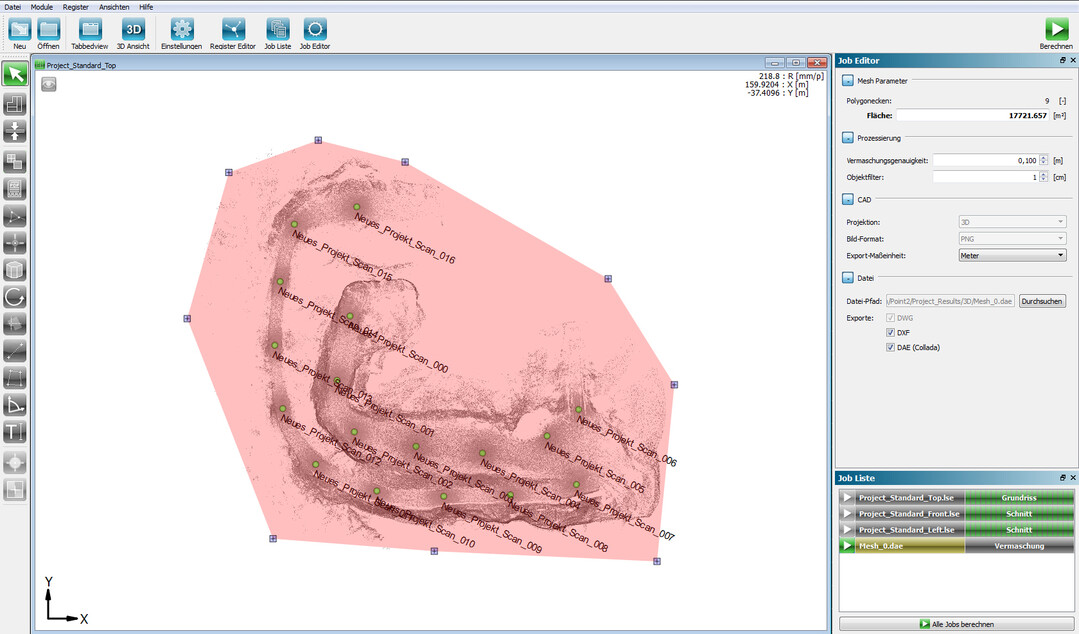Select the overlapping squares tool
The height and width of the screenshot is (634, 1079).
[x=15, y=162]
